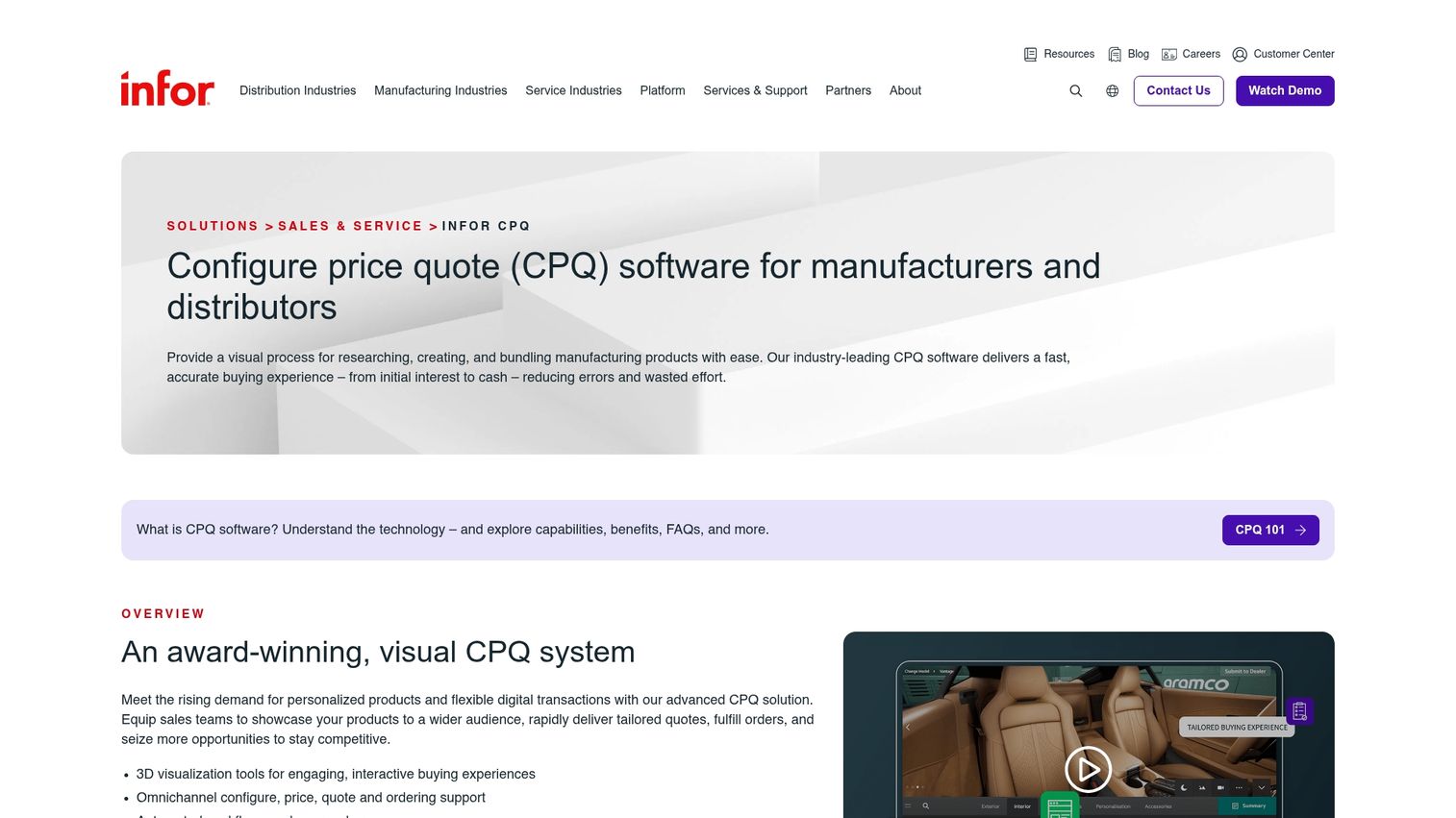This screenshot has height=818, width=1456.
Task: Click heading "An award-winning, visual CPQ system"
Action: pyautogui.click(x=378, y=652)
